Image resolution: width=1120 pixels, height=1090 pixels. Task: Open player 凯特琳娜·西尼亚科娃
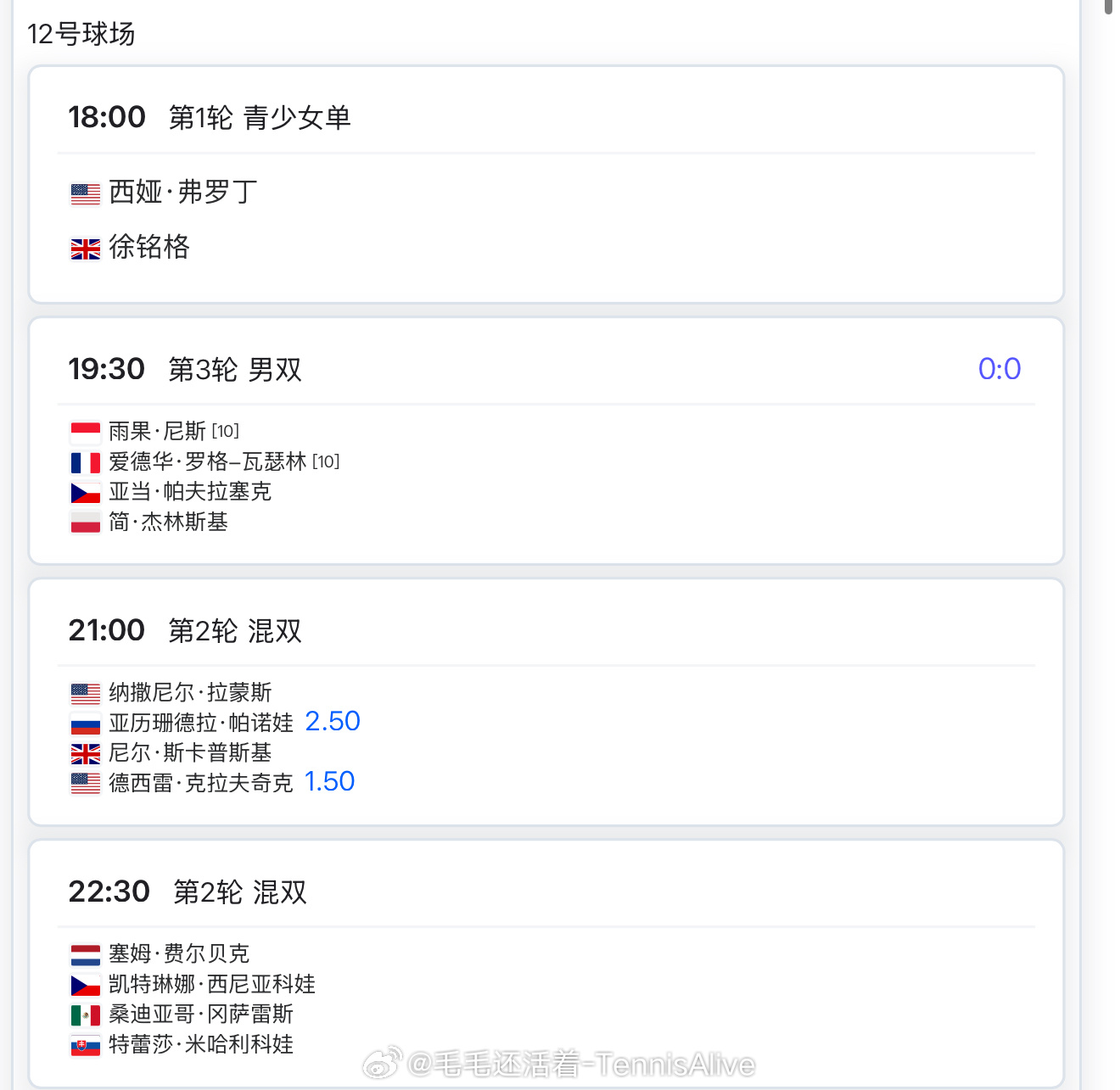[212, 984]
